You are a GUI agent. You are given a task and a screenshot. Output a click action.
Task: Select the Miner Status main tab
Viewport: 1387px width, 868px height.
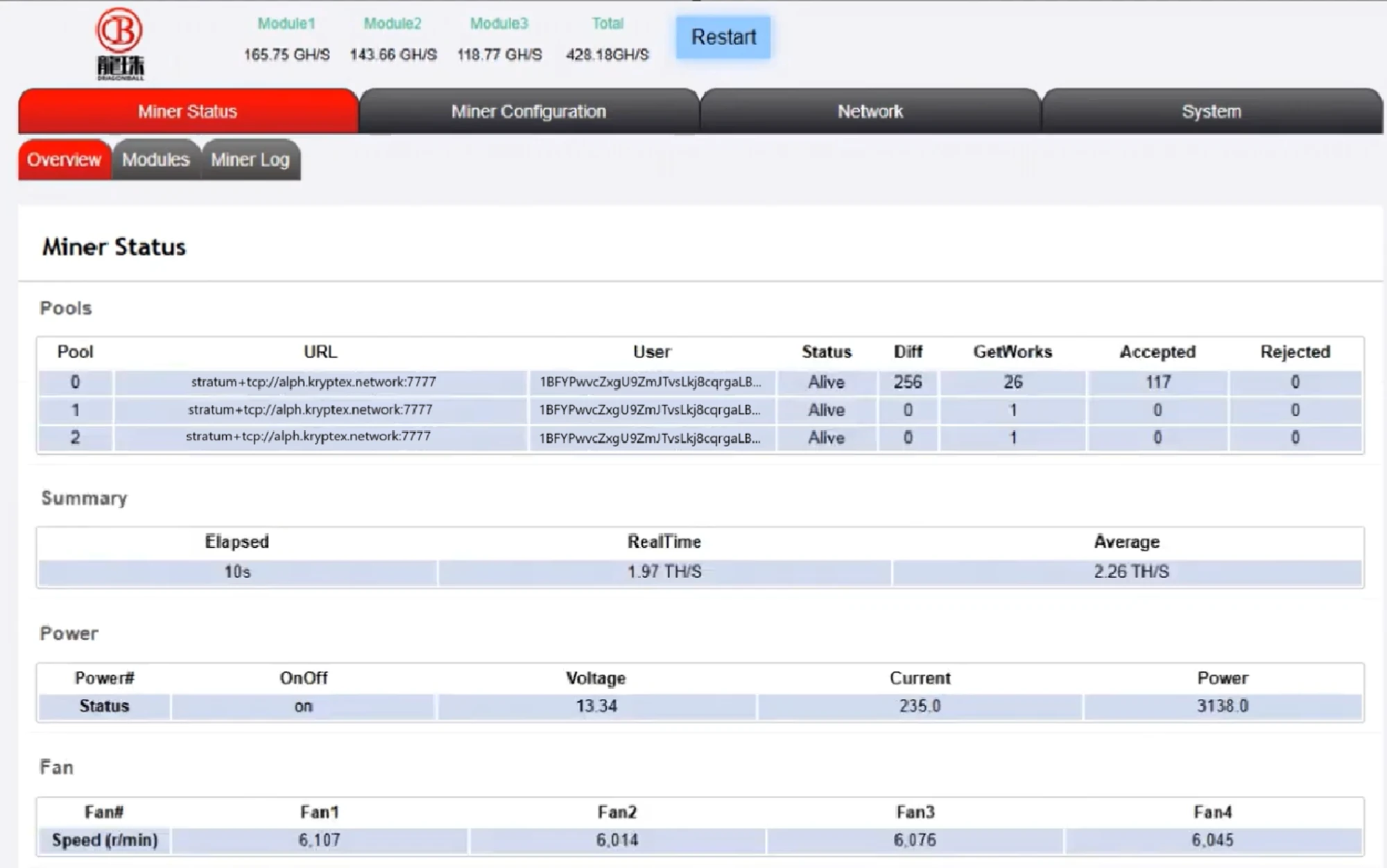[187, 112]
